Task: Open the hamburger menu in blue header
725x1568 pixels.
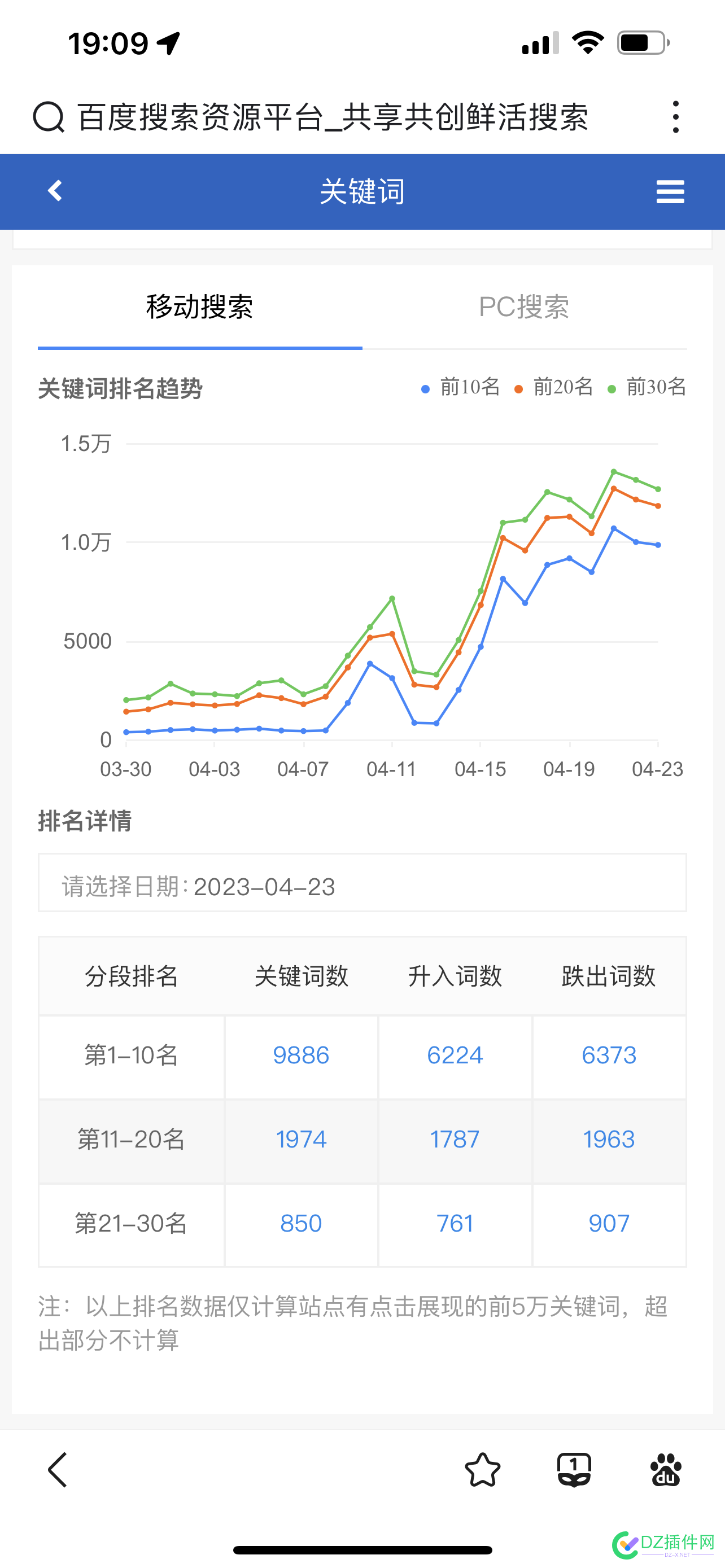Action: click(x=670, y=192)
